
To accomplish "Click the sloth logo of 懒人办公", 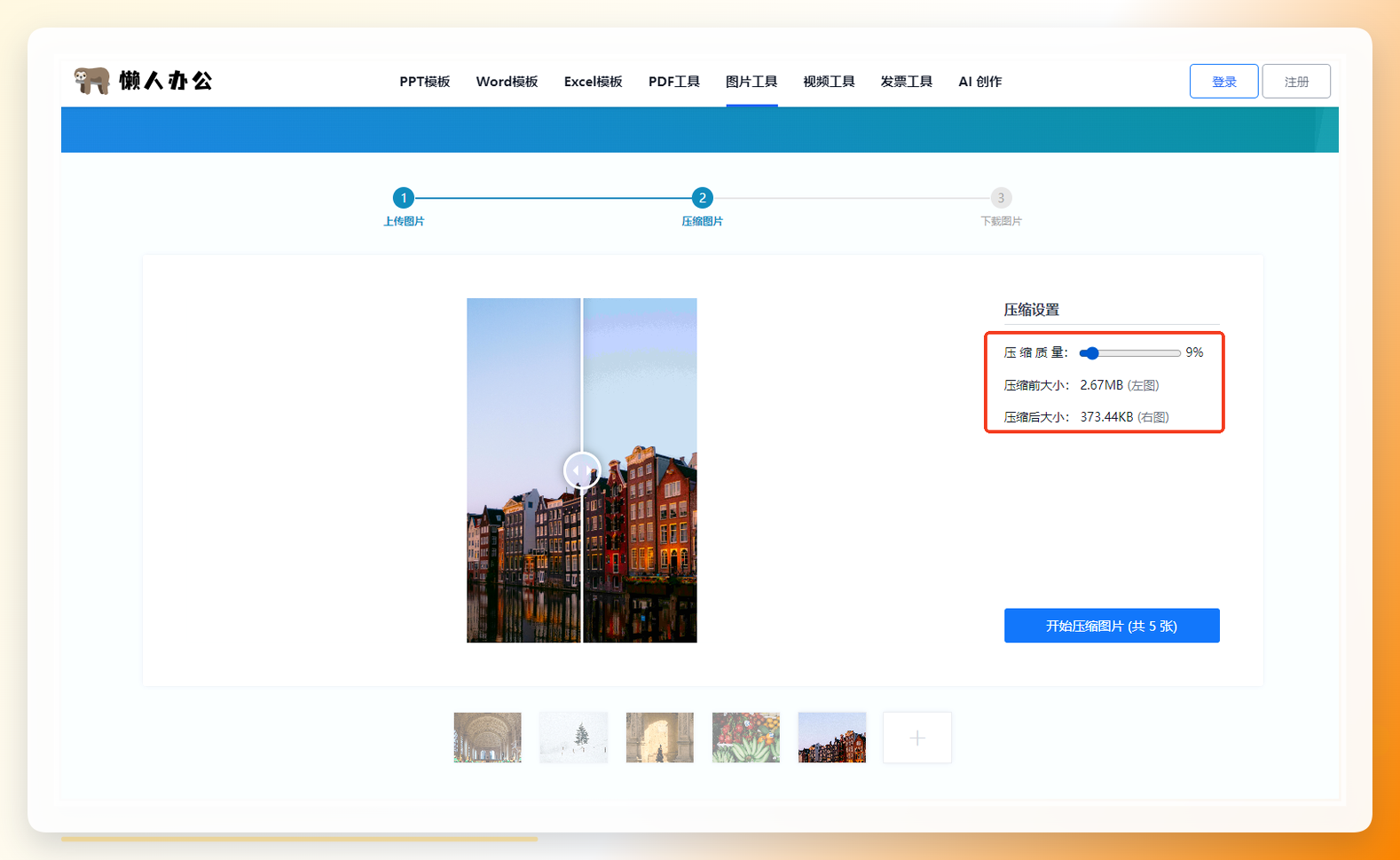I will pyautogui.click(x=91, y=81).
